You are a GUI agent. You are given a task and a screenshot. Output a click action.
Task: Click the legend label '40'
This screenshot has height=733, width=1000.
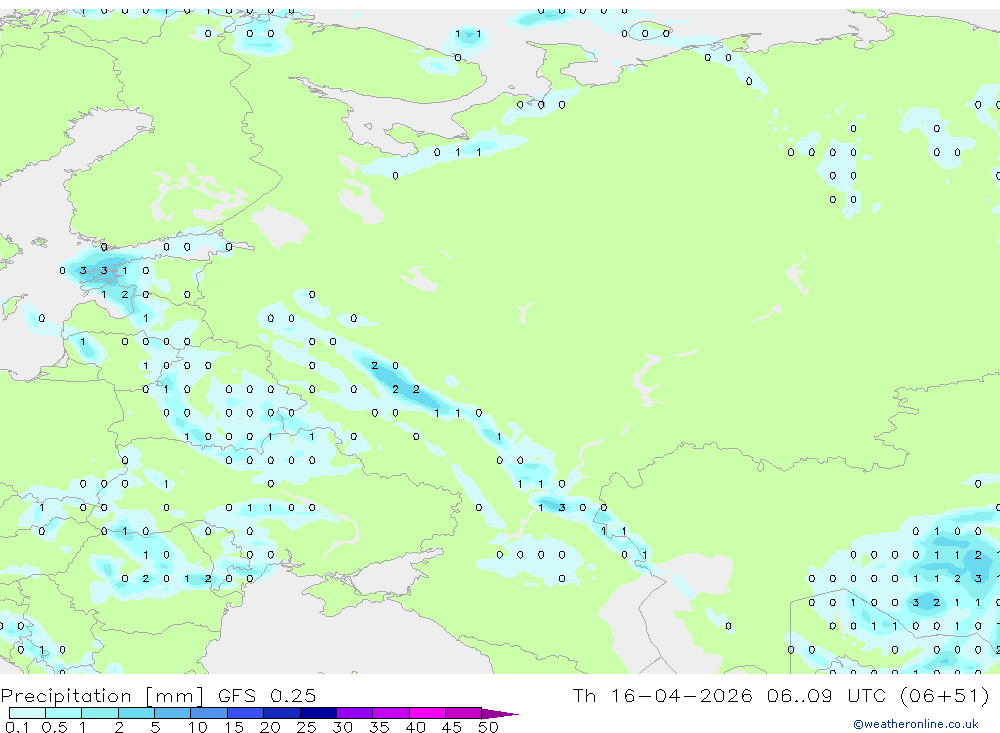415,727
